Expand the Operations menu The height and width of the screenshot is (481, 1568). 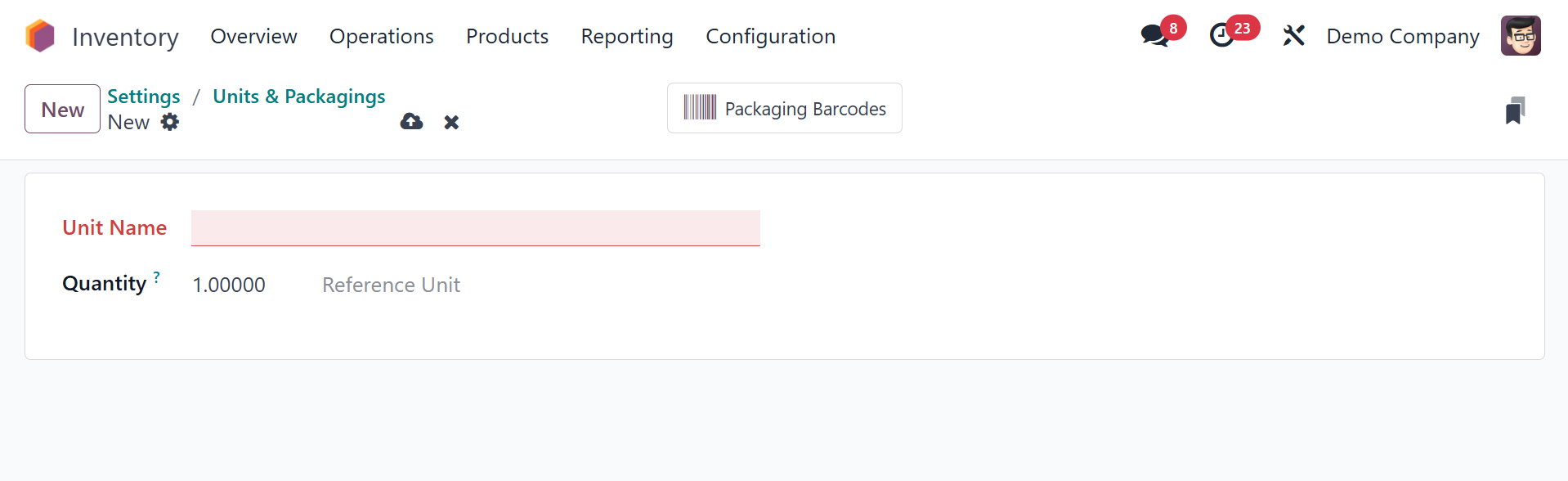(x=381, y=36)
